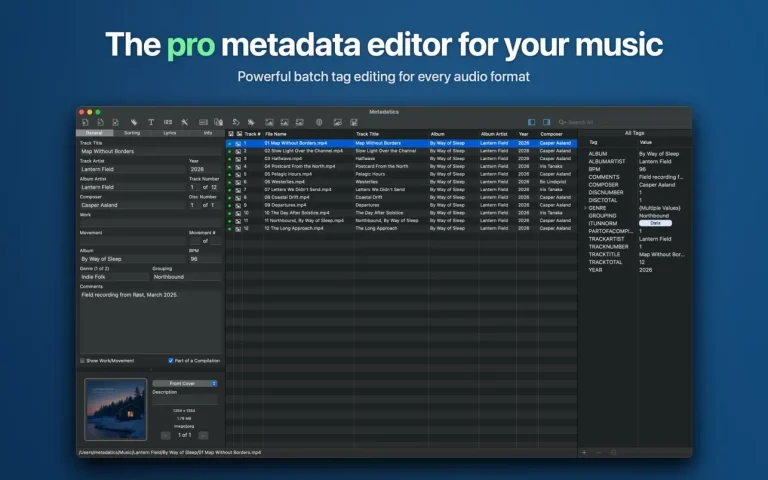Image resolution: width=768 pixels, height=480 pixels.
Task: Switch to the General tab
Action: point(95,133)
